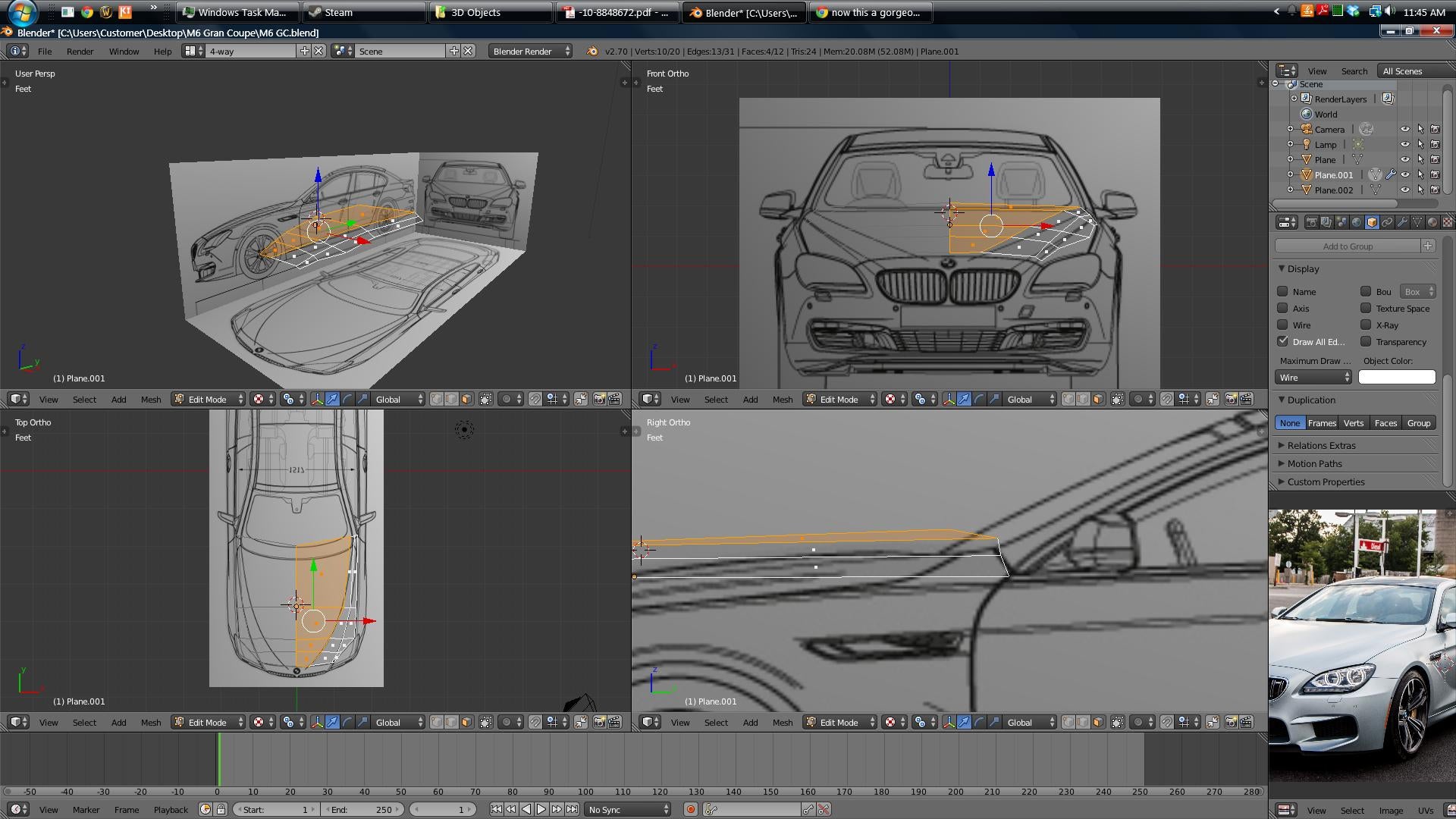
Task: Open Blender Render engine dropdown
Action: point(531,51)
